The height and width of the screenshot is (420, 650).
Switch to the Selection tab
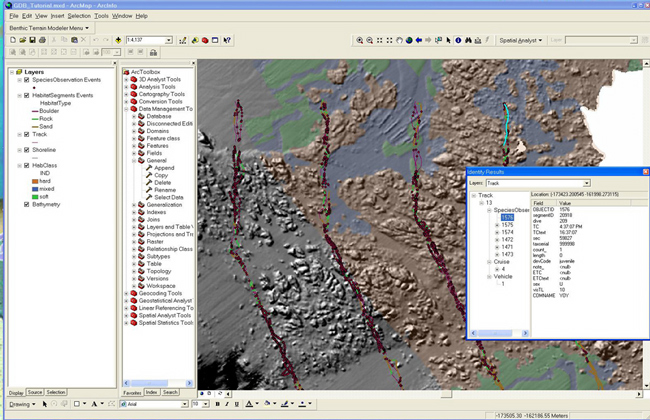(56, 392)
